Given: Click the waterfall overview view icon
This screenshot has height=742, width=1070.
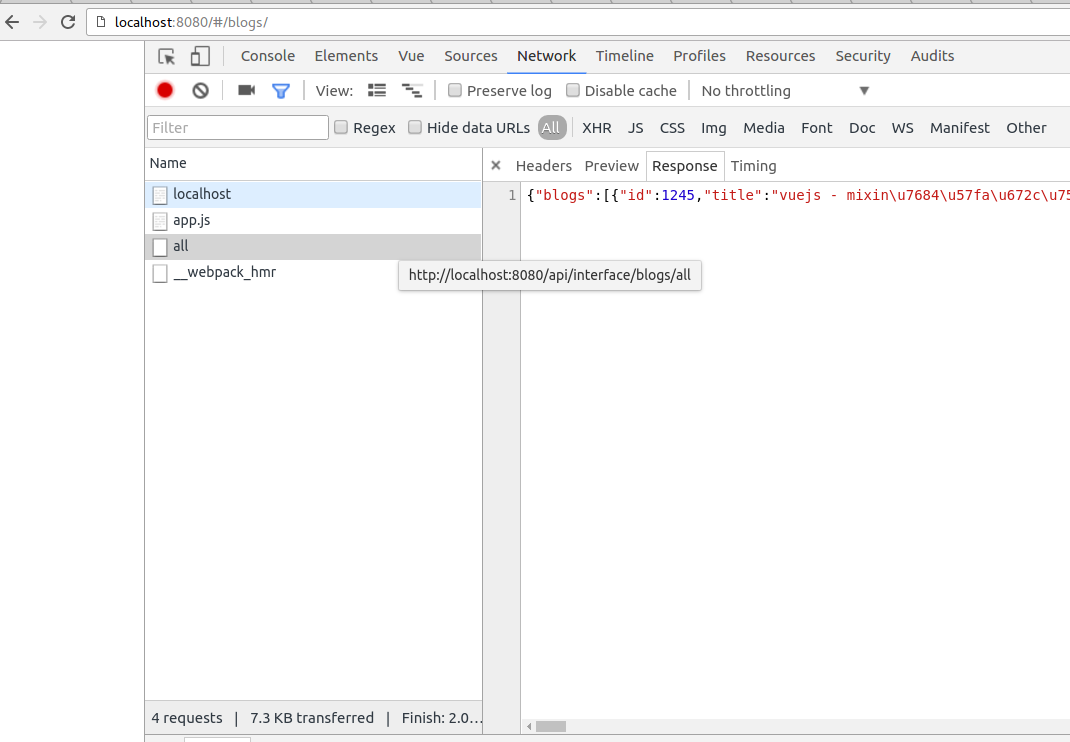Looking at the screenshot, I should point(411,90).
